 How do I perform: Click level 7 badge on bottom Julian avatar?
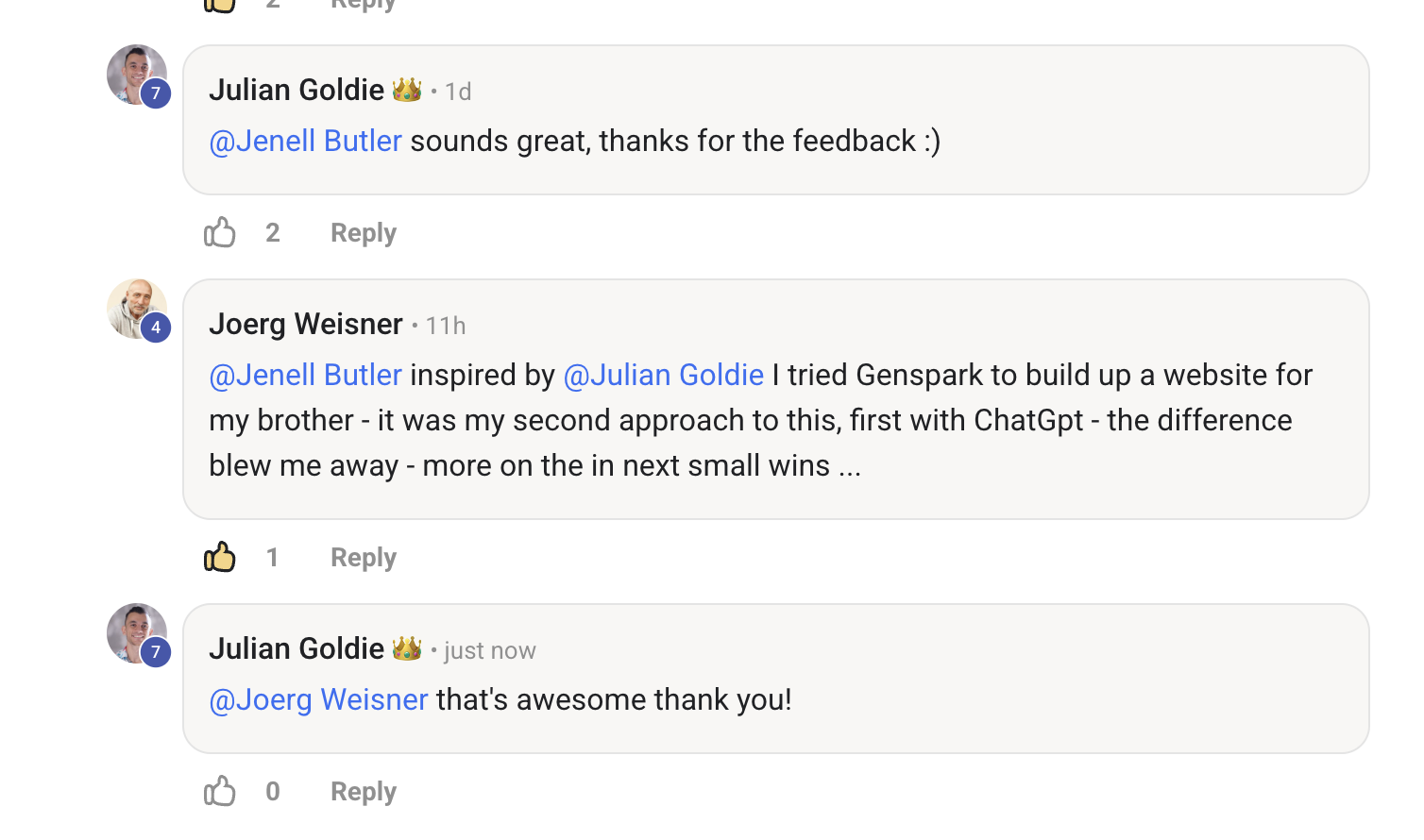(156, 652)
